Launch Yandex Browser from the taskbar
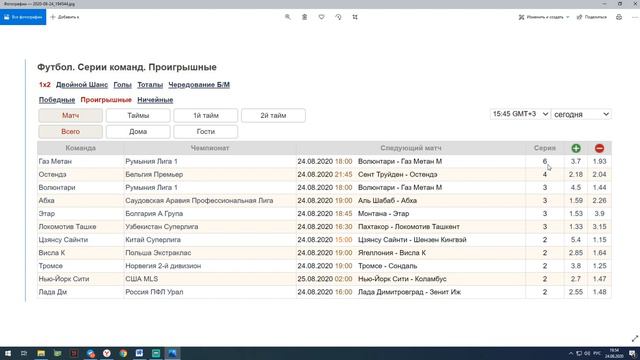 tap(107, 353)
